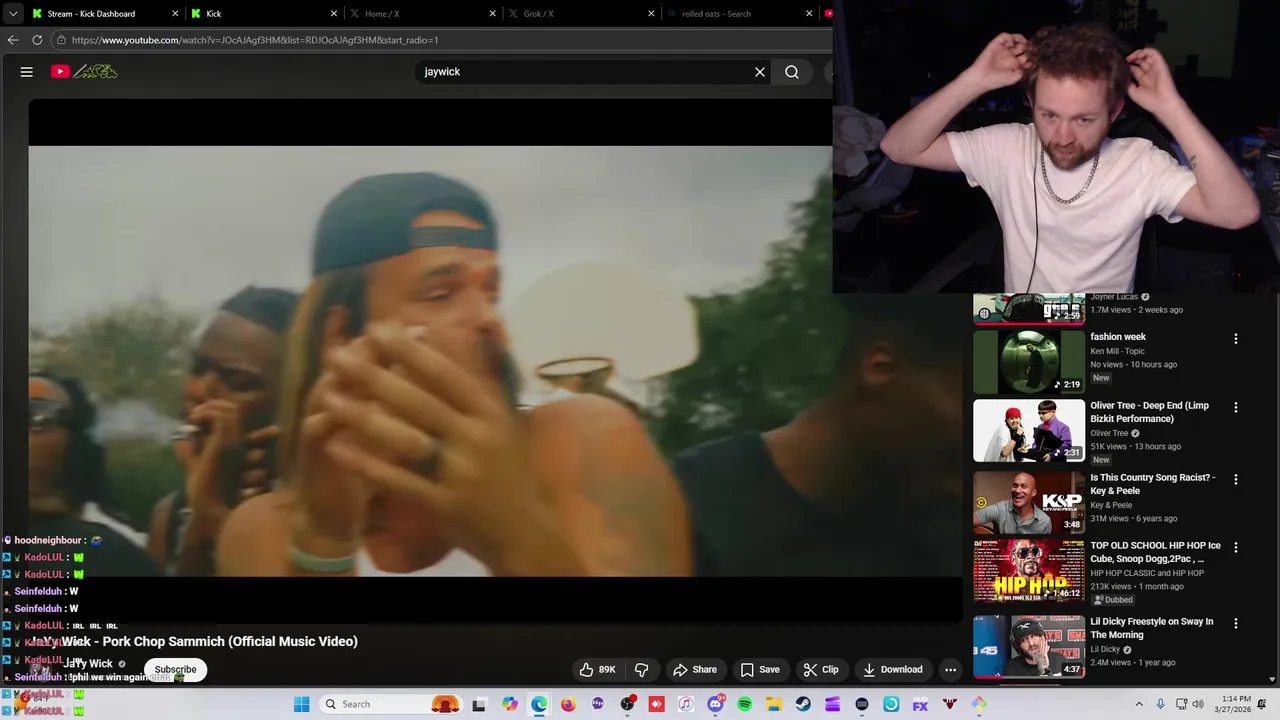This screenshot has width=1280, height=720.
Task: Open the Lil Dicky Freestyle on Sway title
Action: click(1152, 628)
